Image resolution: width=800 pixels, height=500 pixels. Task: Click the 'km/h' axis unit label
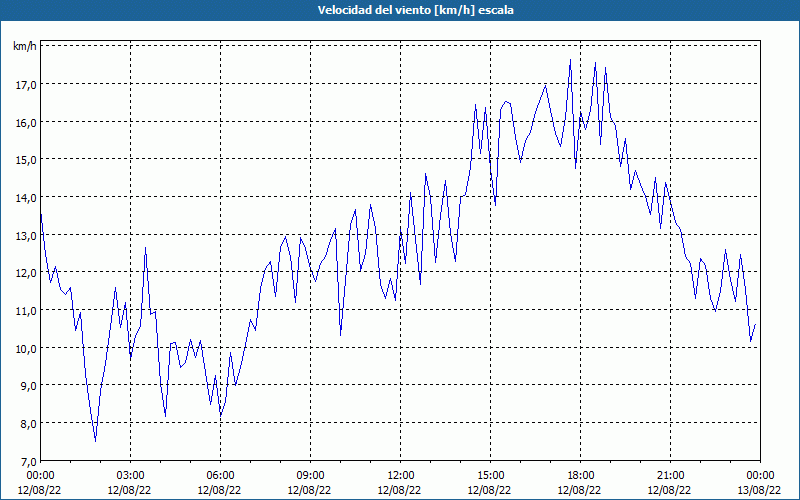click(24, 46)
